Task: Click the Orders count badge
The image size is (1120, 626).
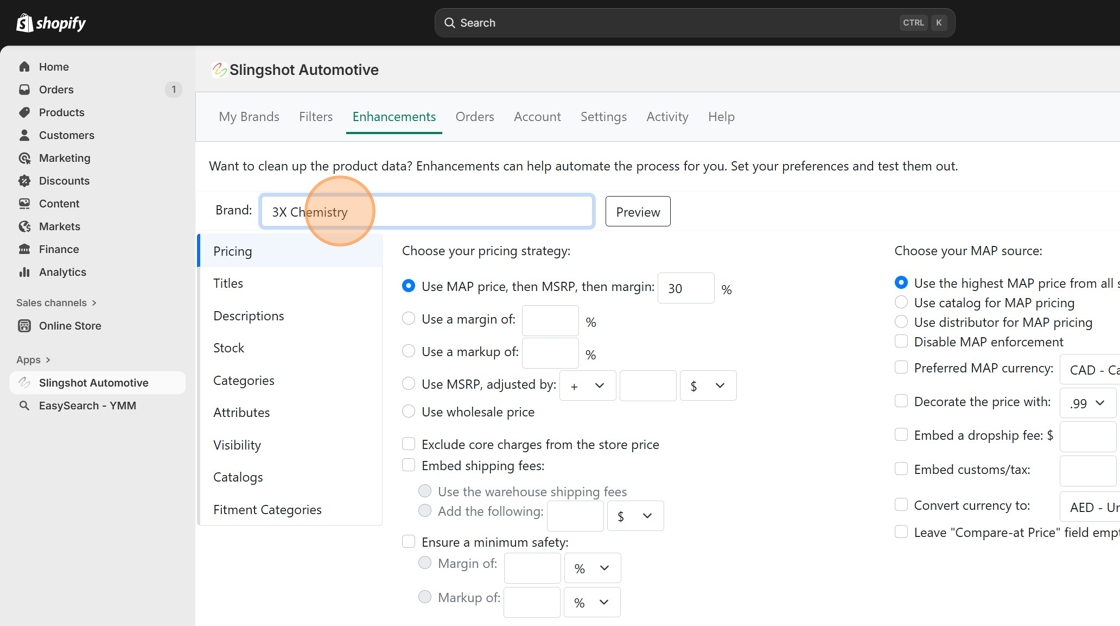Action: pos(173,89)
